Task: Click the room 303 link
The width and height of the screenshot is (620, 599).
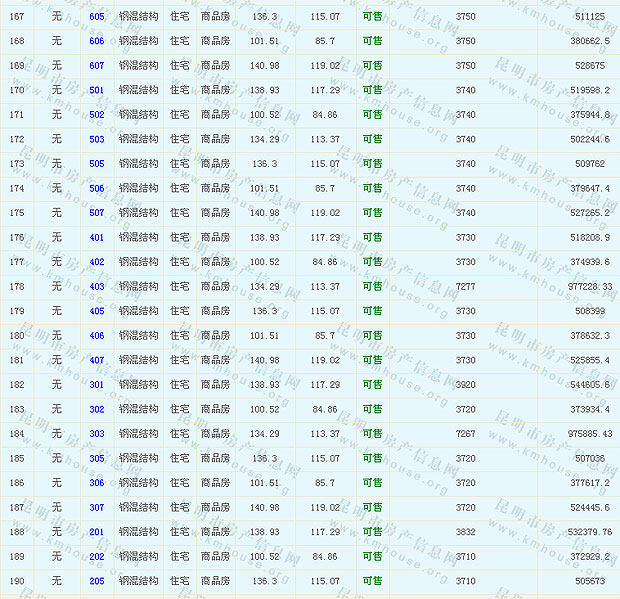Action: coord(96,433)
